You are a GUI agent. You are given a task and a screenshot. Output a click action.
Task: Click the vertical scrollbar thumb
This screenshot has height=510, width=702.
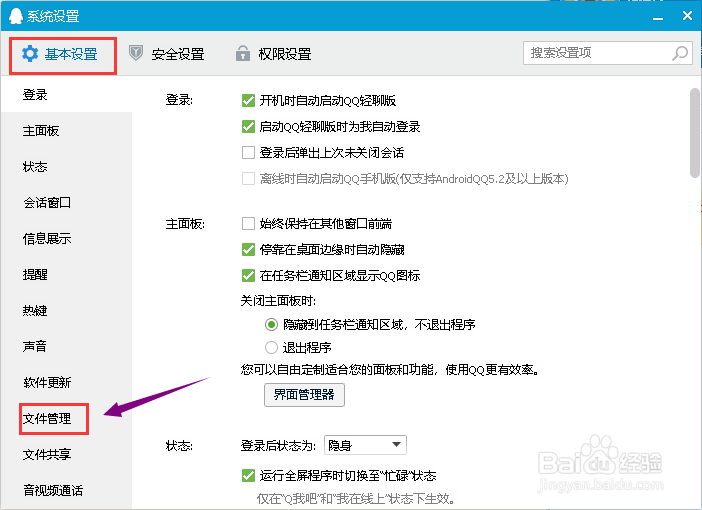pyautogui.click(x=694, y=133)
